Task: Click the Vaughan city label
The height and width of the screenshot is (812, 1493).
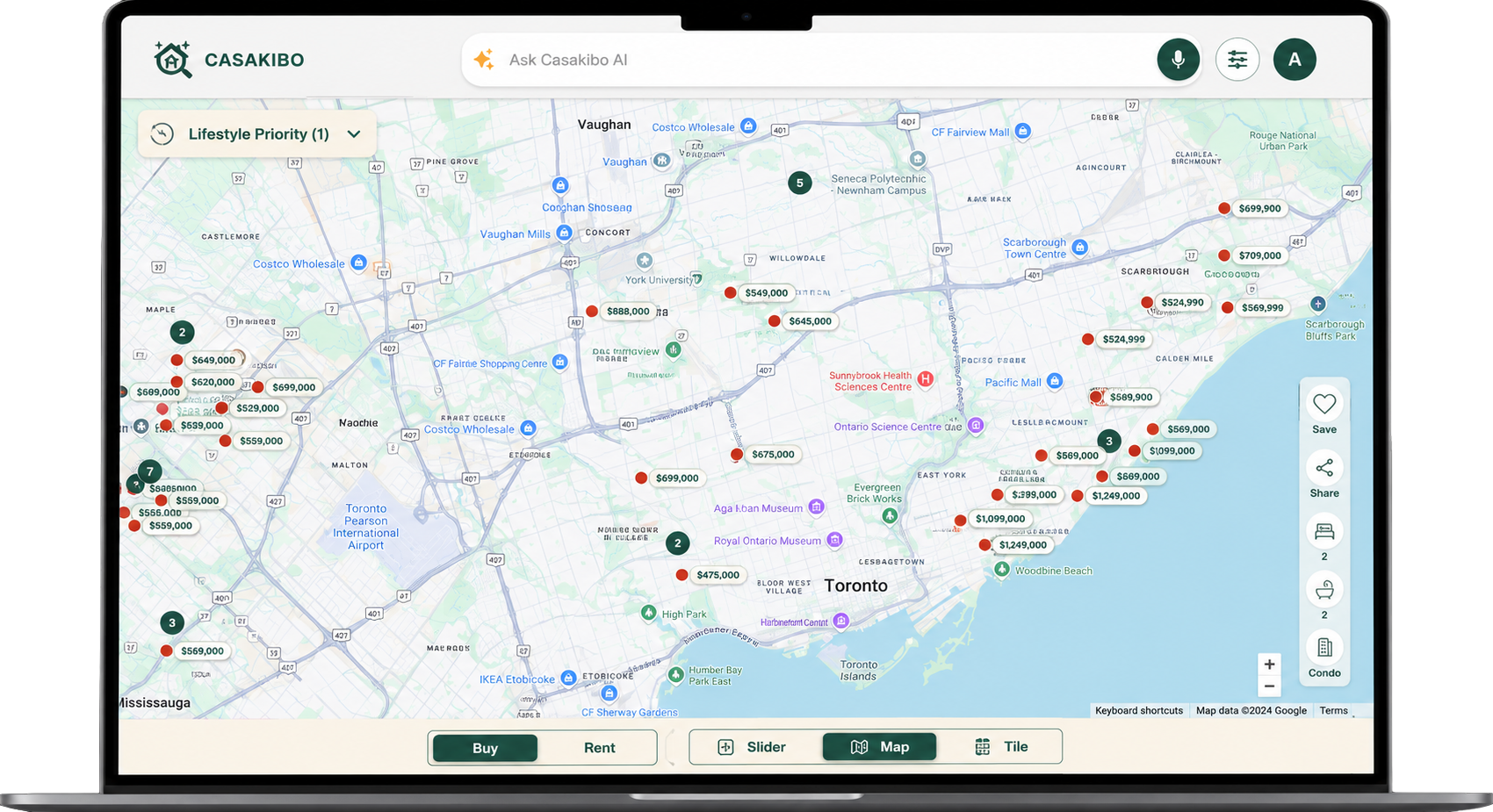Action: tap(604, 125)
